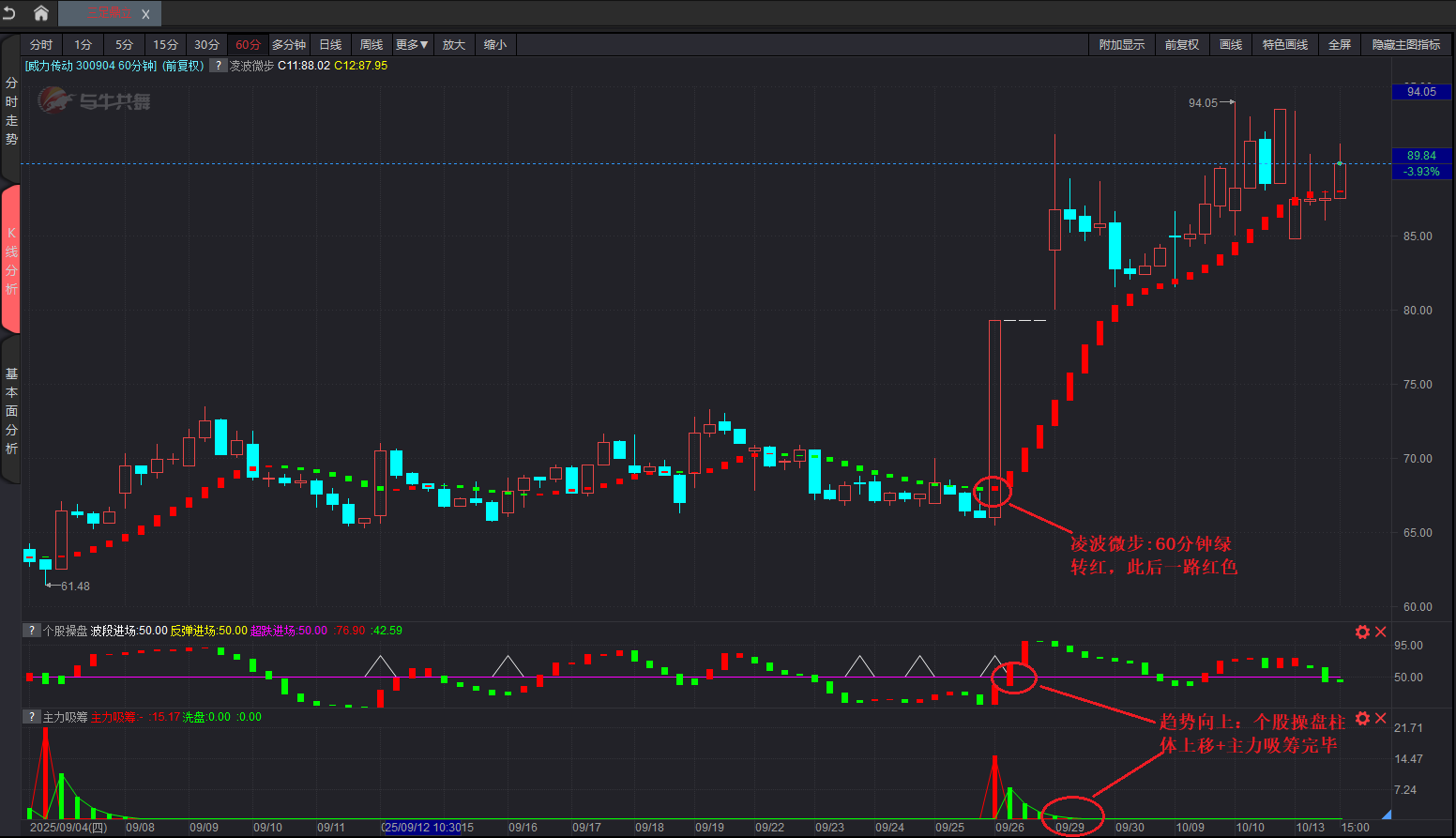
Task: Toggle 全屏 full screen mode
Action: pyautogui.click(x=1340, y=45)
